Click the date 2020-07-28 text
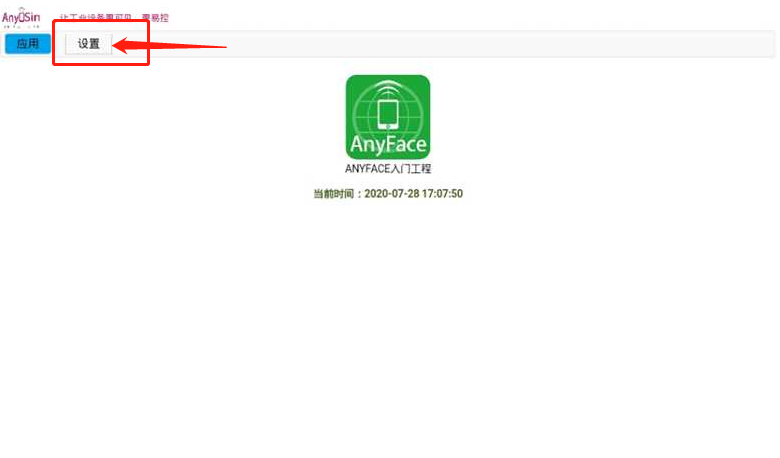 tap(394, 194)
